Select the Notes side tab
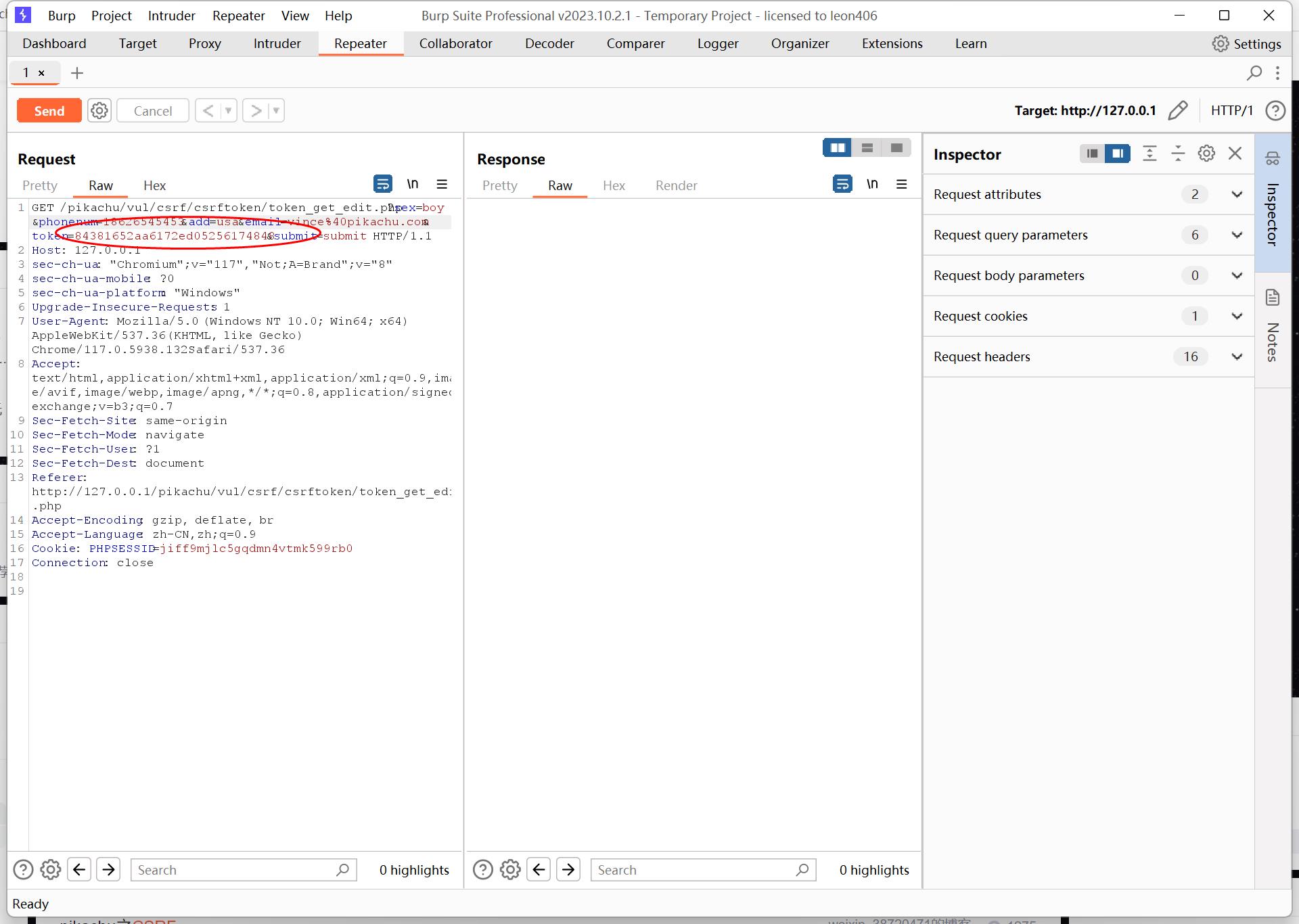Viewport: 1299px width, 924px height. click(x=1273, y=330)
